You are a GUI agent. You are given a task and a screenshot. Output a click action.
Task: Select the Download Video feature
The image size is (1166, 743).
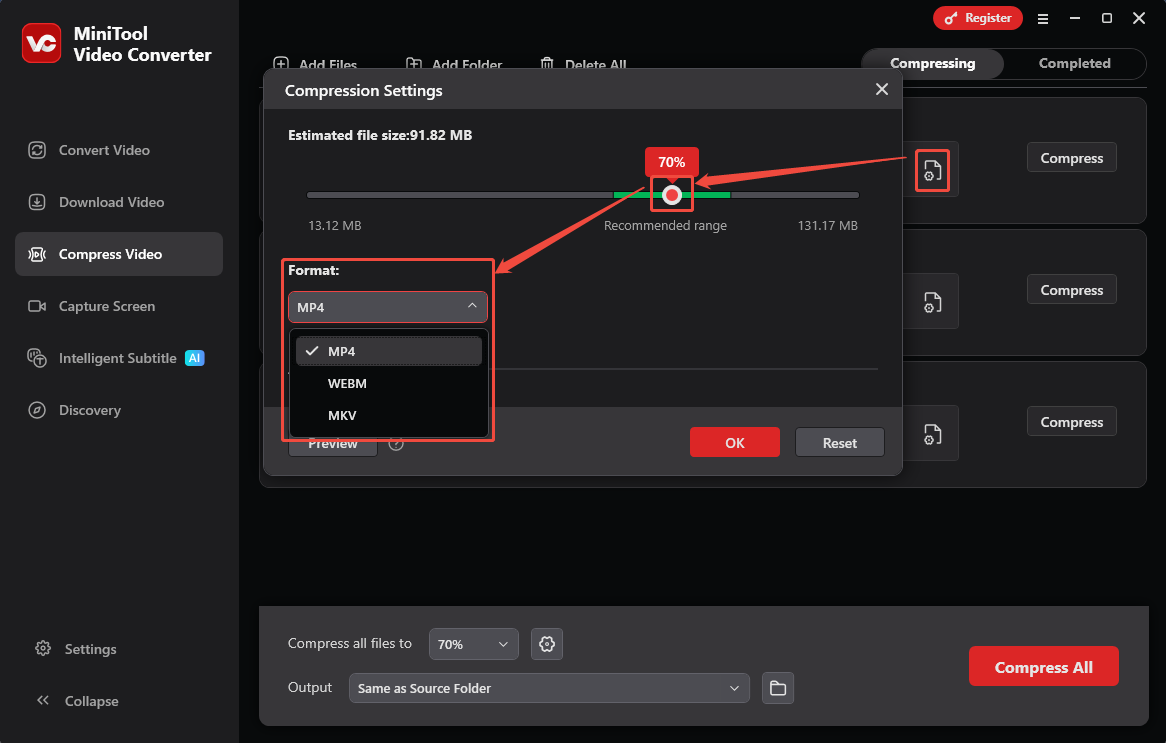(x=109, y=202)
